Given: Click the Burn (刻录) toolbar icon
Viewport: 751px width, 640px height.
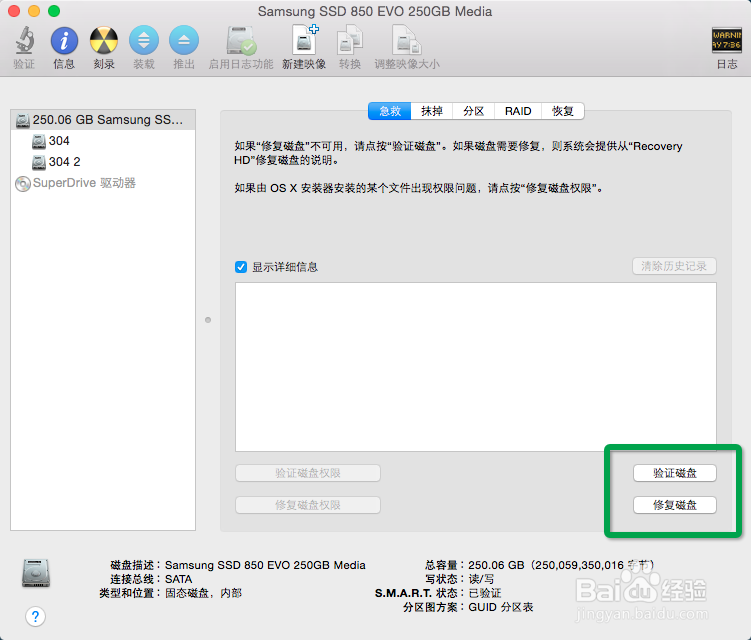Looking at the screenshot, I should click(104, 40).
